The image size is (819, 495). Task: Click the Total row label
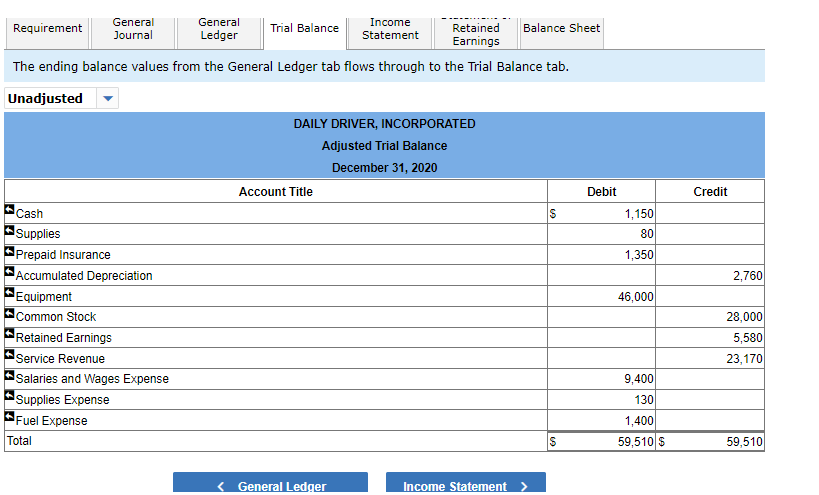coord(19,441)
